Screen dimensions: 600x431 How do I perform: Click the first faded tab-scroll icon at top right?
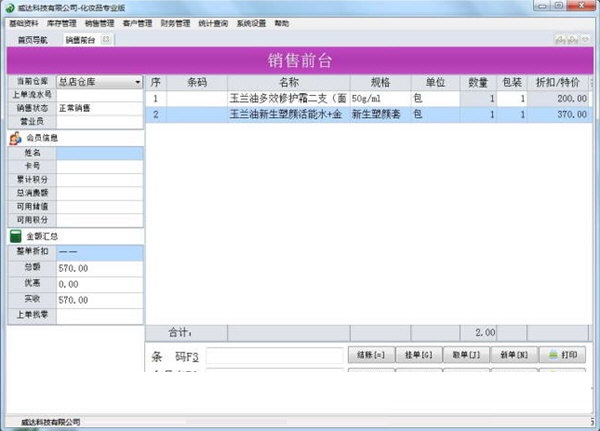click(560, 39)
